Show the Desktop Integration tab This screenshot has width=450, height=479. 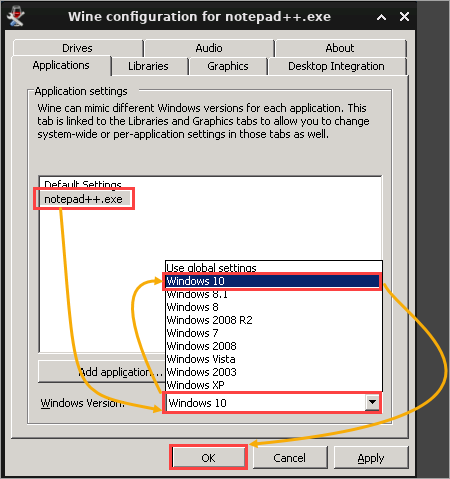pyautogui.click(x=337, y=66)
